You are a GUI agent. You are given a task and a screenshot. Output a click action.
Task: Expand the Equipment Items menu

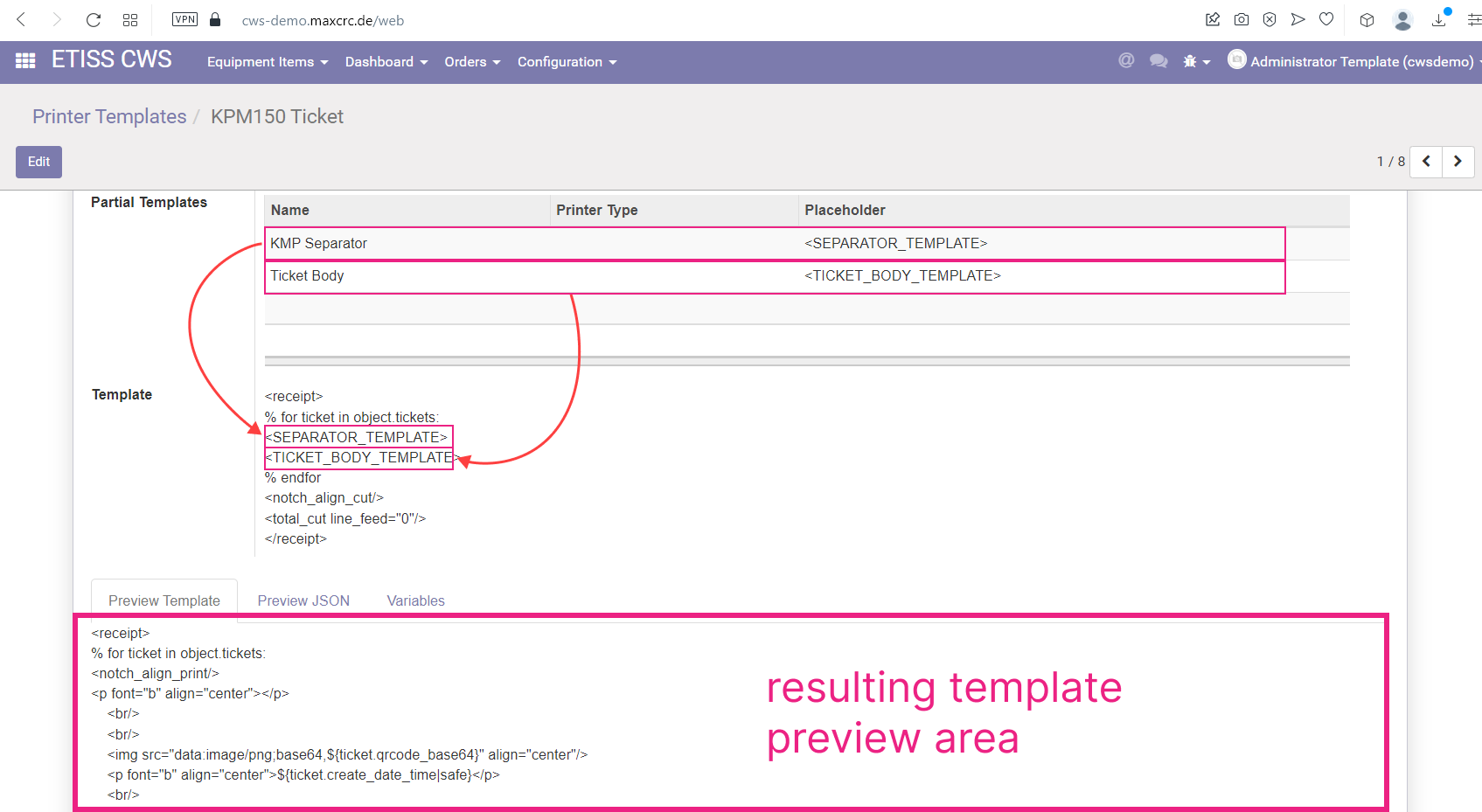[x=268, y=62]
